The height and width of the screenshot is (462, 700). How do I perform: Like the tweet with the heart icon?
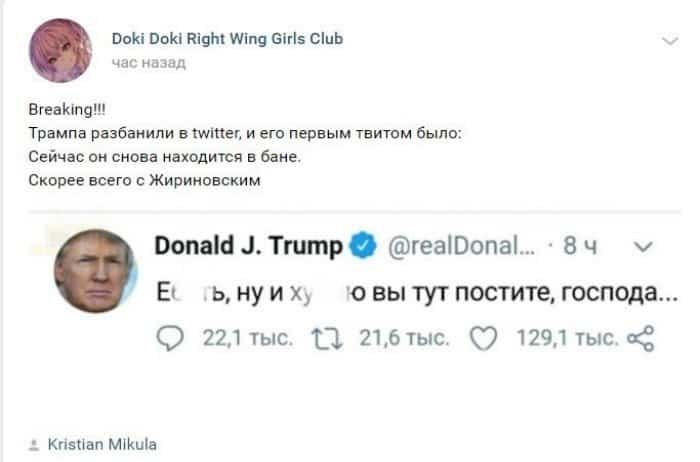[x=484, y=338]
